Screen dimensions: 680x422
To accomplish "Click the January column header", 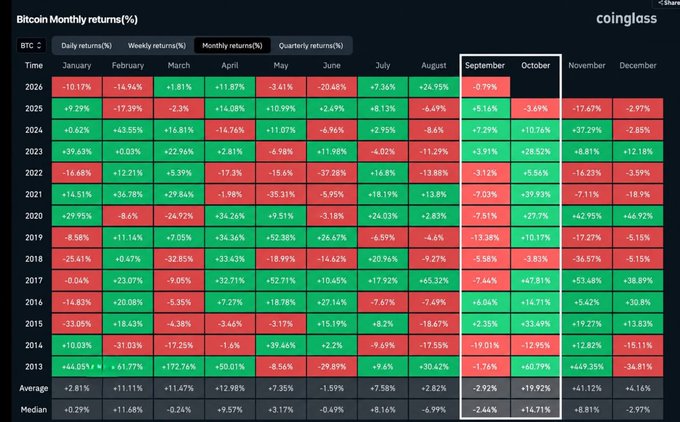I will 77,65.
